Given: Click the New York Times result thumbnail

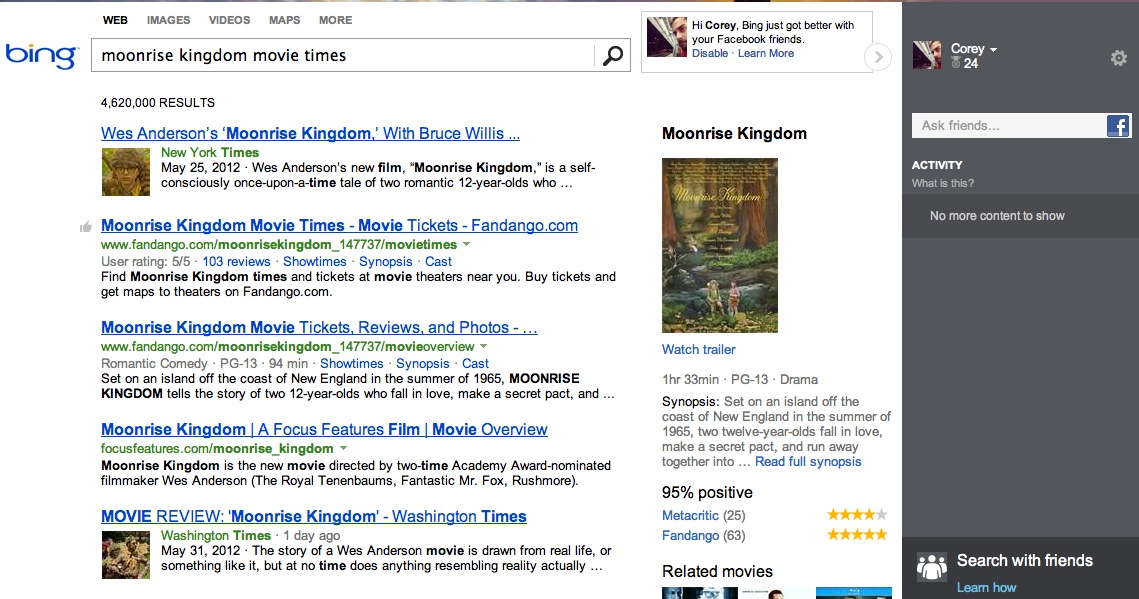Looking at the screenshot, I should [126, 172].
